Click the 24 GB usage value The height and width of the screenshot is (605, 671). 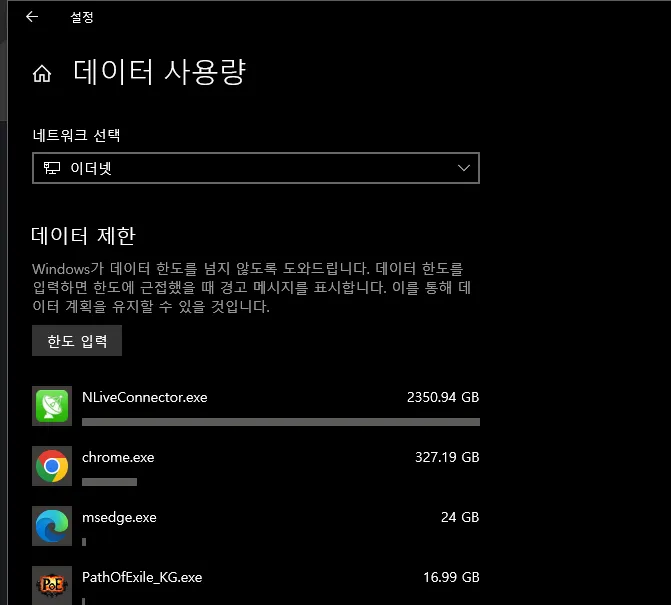pos(460,517)
